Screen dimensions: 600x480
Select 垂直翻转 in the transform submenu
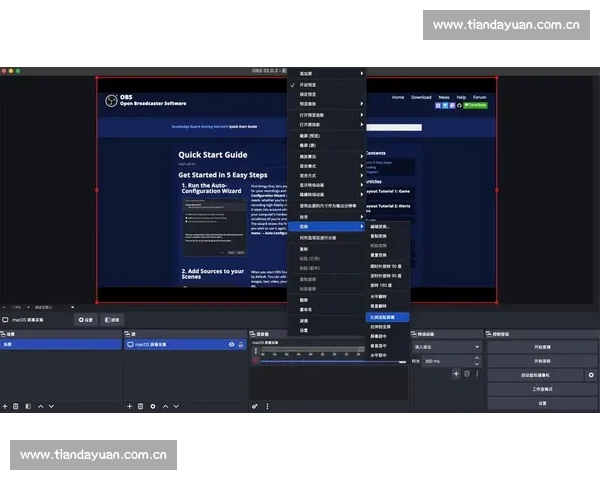388,306
